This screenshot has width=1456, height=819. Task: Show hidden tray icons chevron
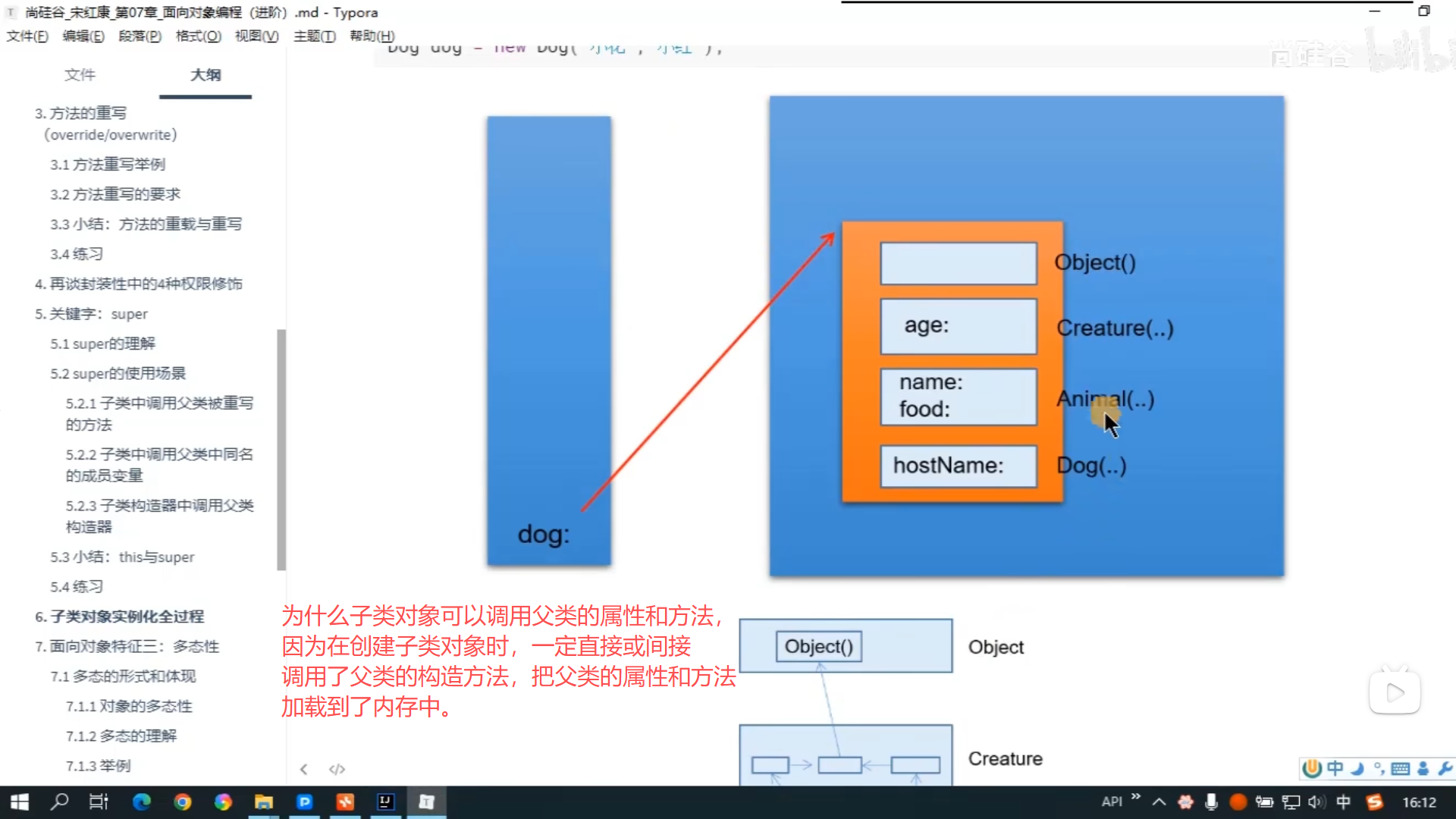coord(1159,802)
